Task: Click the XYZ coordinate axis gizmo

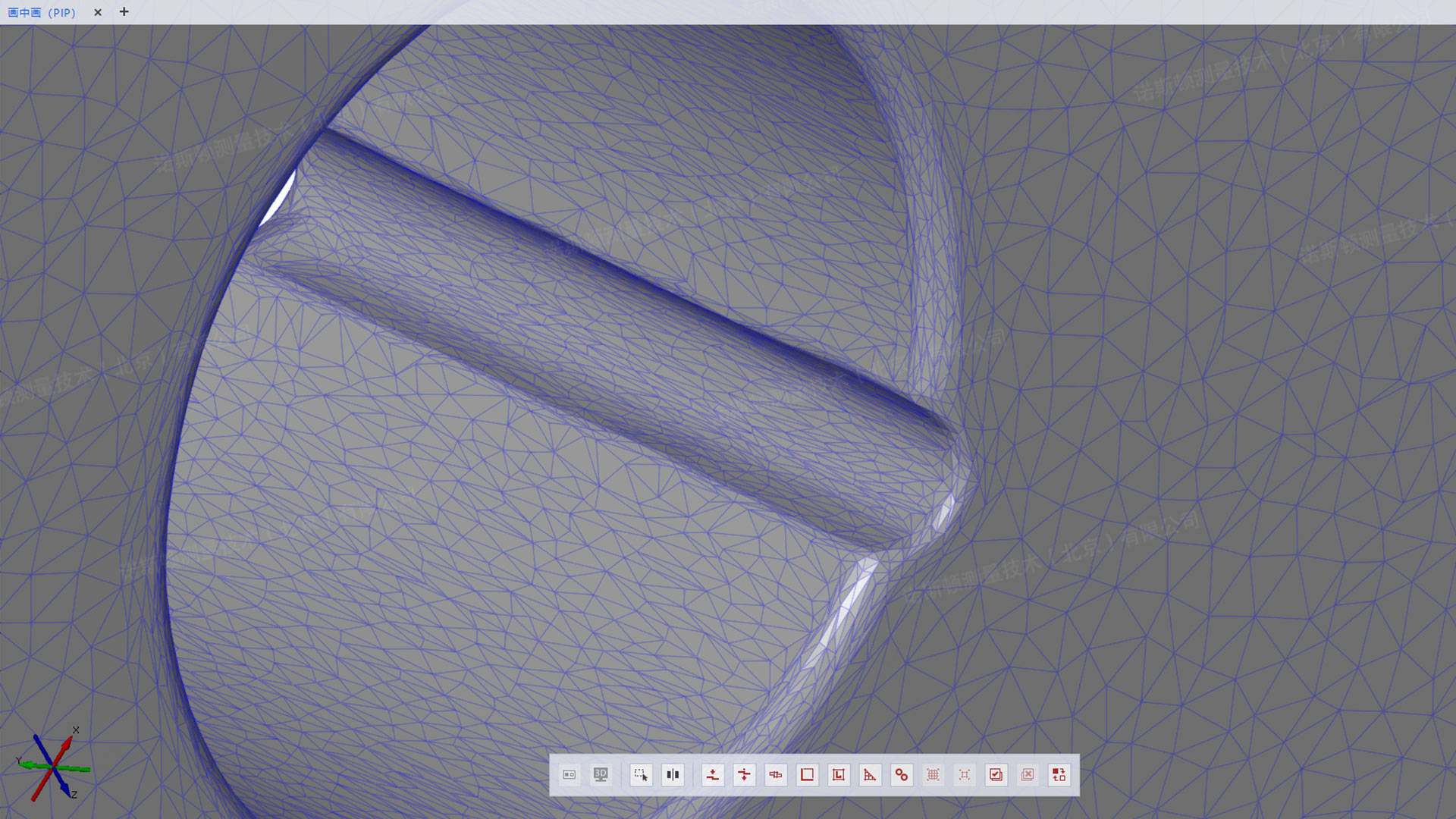Action: tap(53, 764)
